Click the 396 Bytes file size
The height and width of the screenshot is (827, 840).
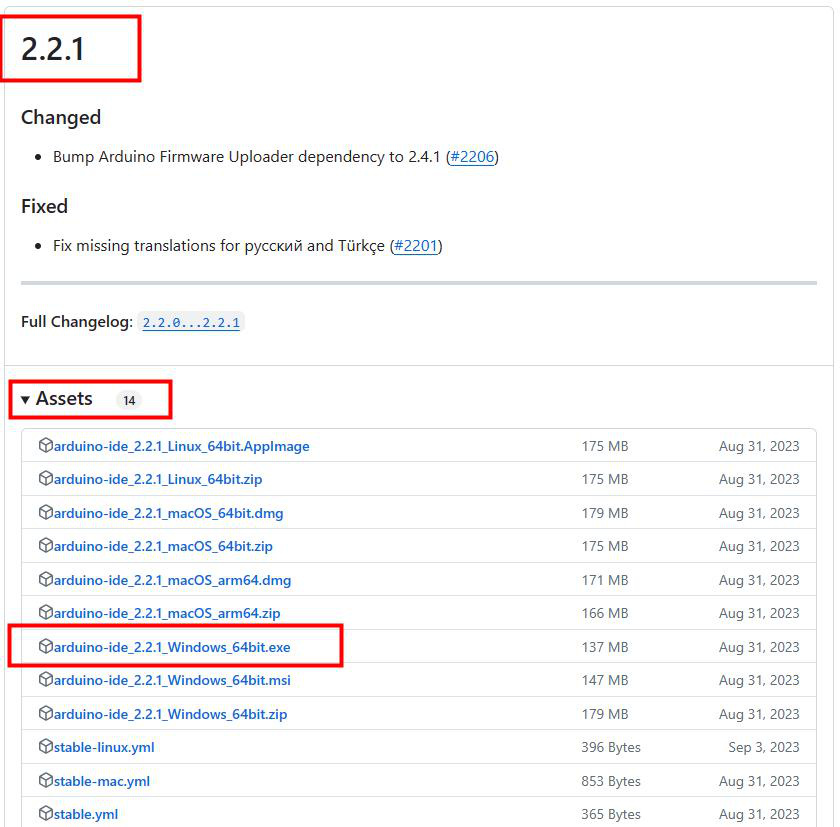611,747
